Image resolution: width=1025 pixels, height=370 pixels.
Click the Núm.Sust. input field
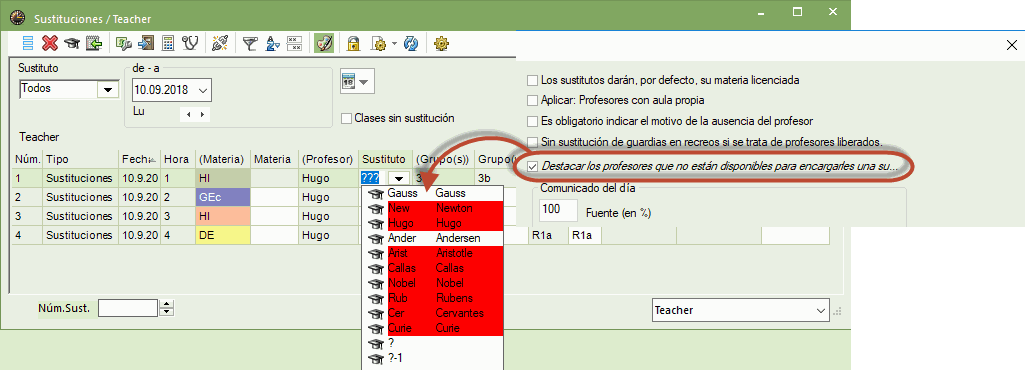point(128,308)
